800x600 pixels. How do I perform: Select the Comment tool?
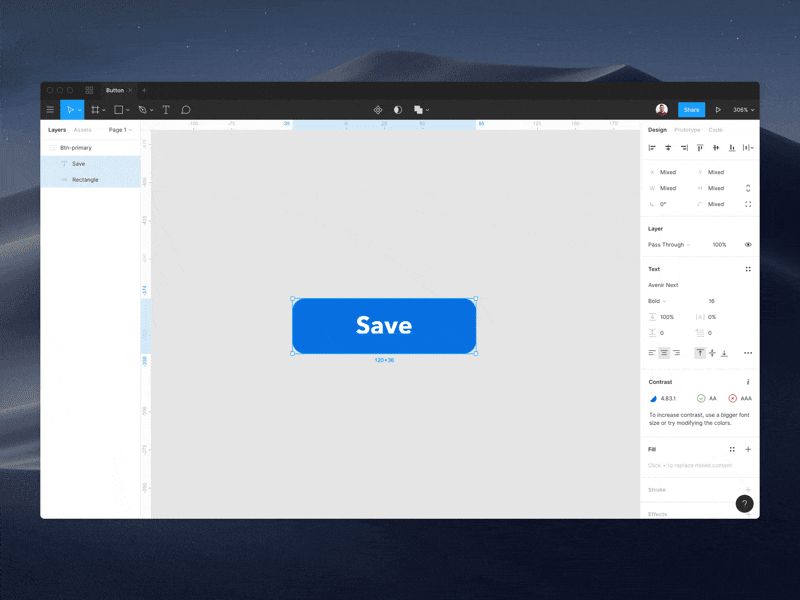pos(186,110)
